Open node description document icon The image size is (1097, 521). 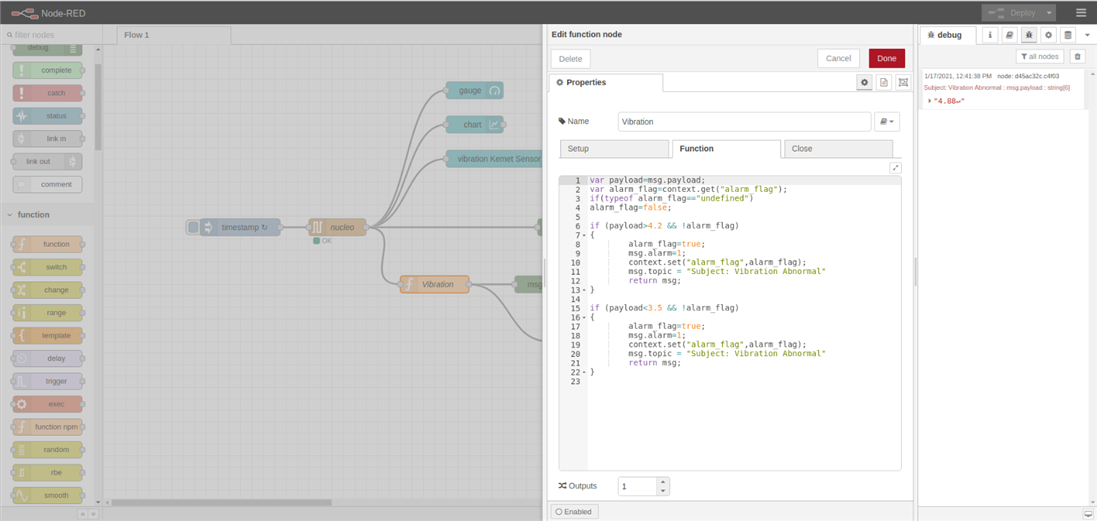(x=884, y=83)
